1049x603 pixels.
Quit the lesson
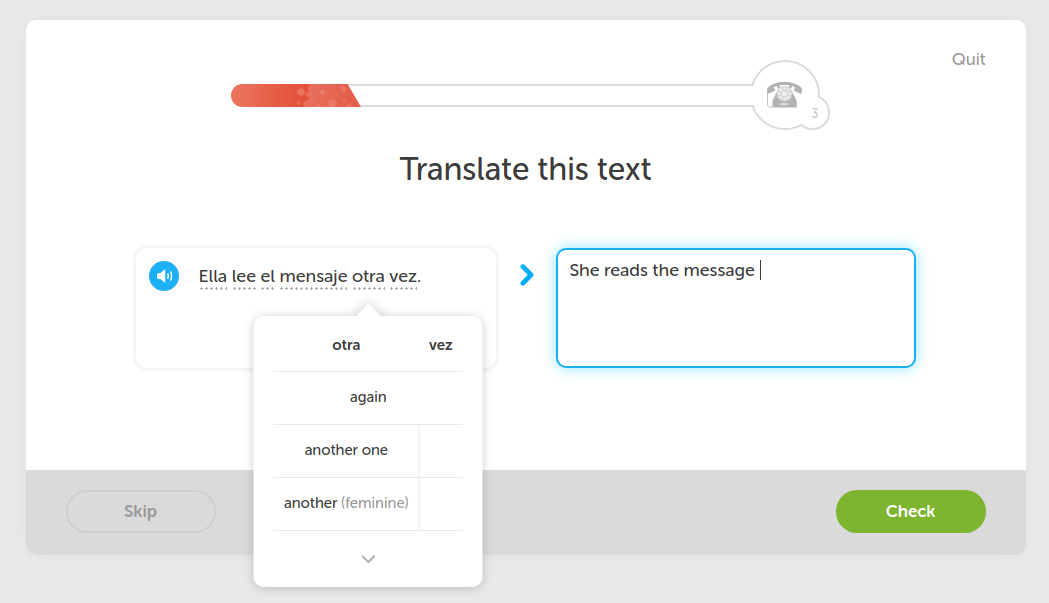(x=968, y=59)
